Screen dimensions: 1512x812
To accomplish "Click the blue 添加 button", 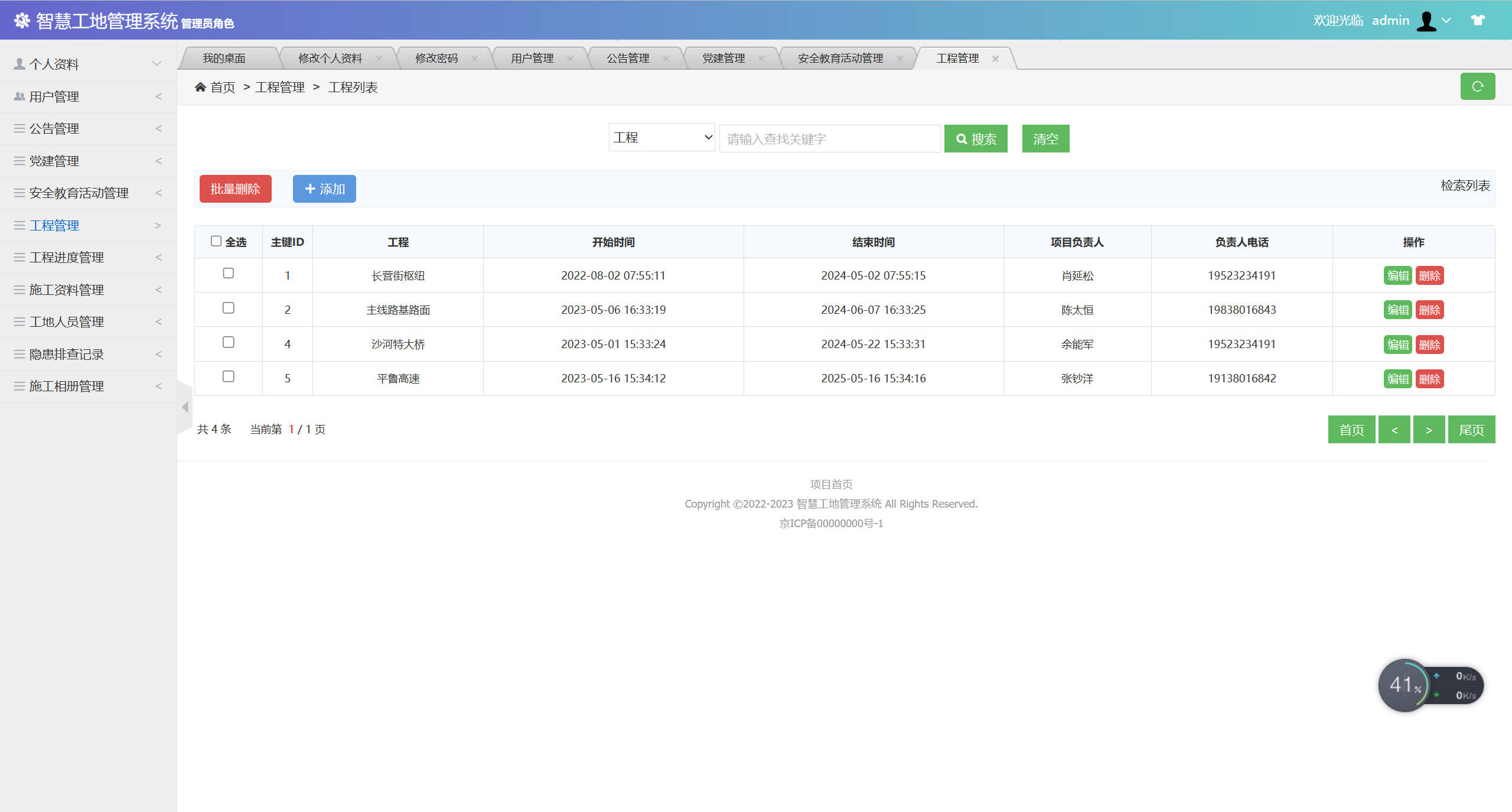I will (324, 189).
